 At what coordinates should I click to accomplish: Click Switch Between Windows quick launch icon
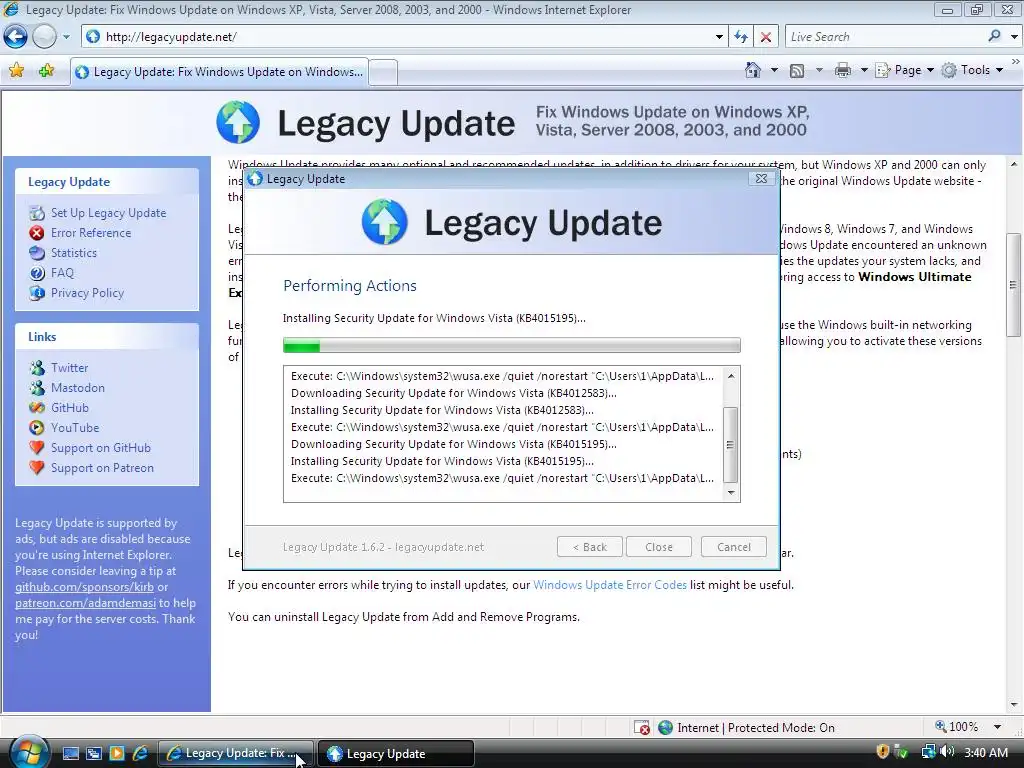coord(94,753)
